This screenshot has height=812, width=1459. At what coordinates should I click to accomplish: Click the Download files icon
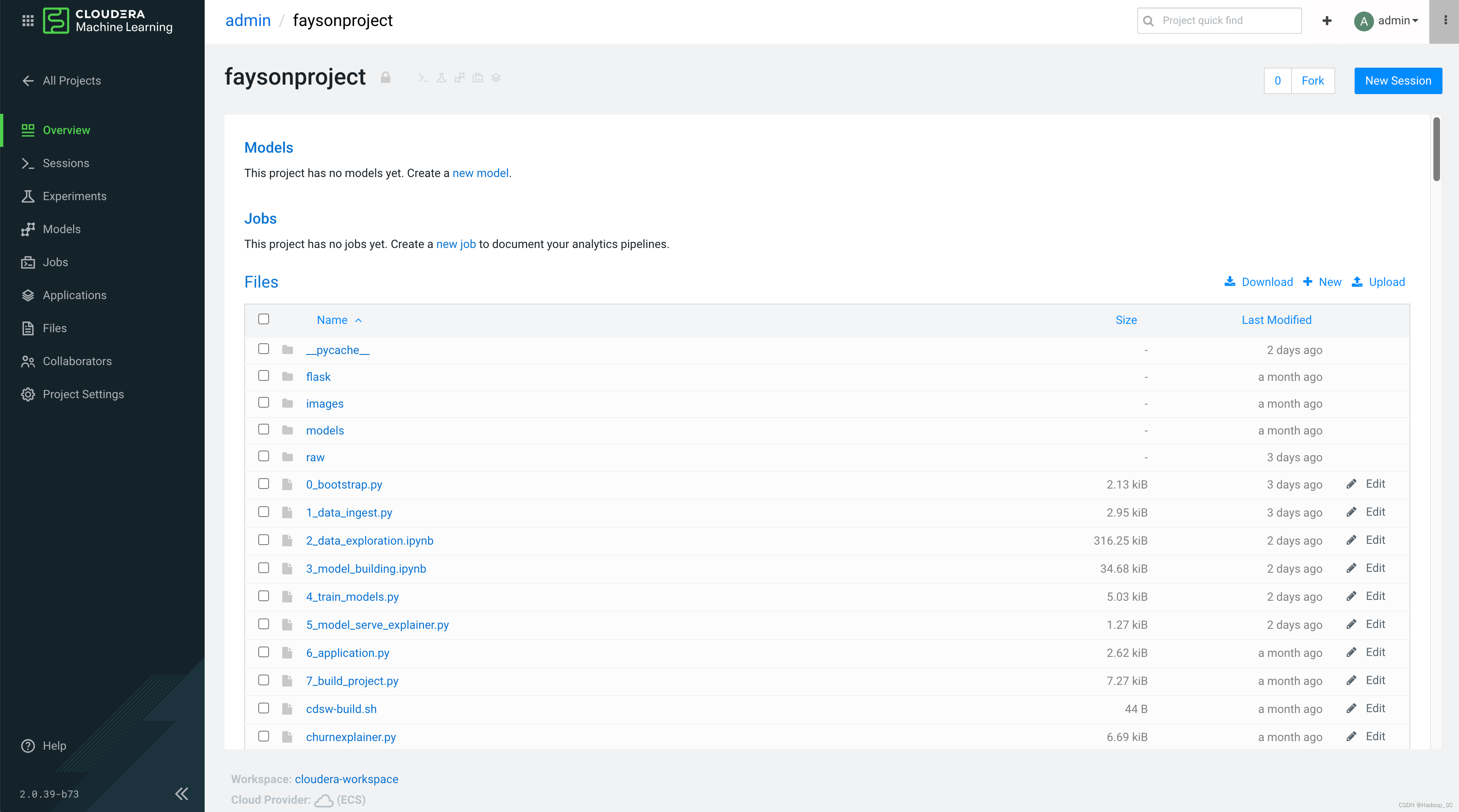(x=1230, y=281)
